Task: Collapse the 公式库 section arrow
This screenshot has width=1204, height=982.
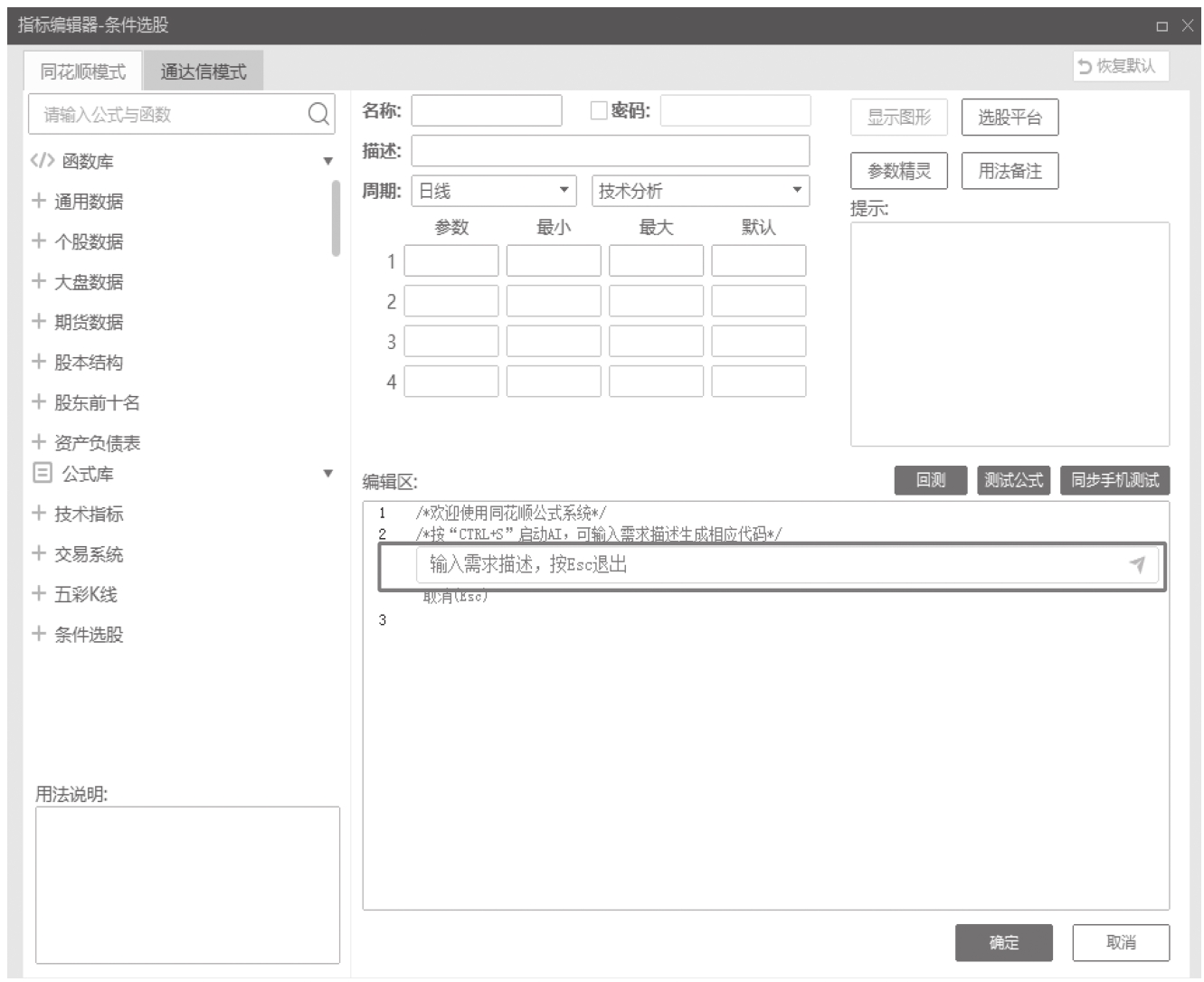Action: coord(327,474)
